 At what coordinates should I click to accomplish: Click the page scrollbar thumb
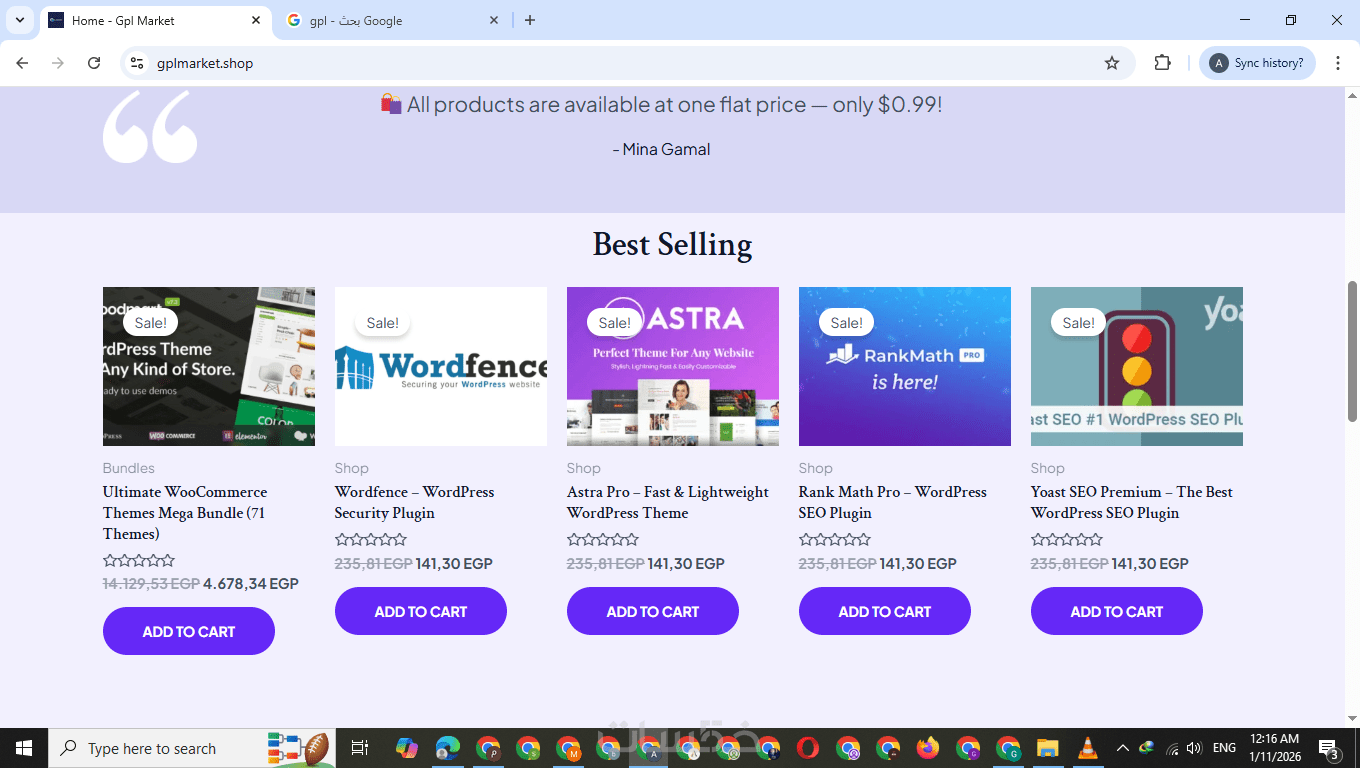coord(1352,351)
